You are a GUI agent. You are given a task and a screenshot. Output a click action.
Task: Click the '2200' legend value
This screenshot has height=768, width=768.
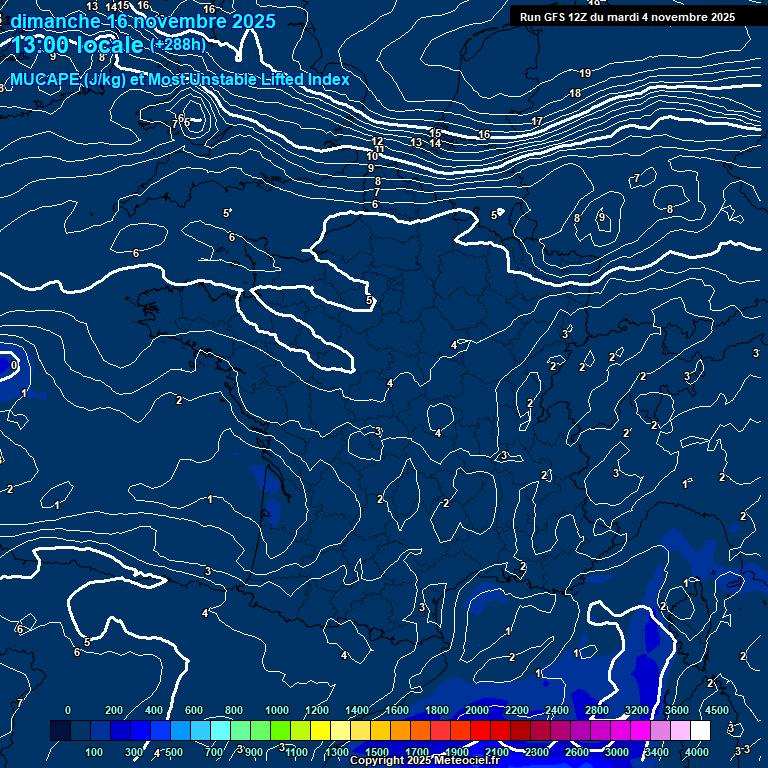[517, 710]
